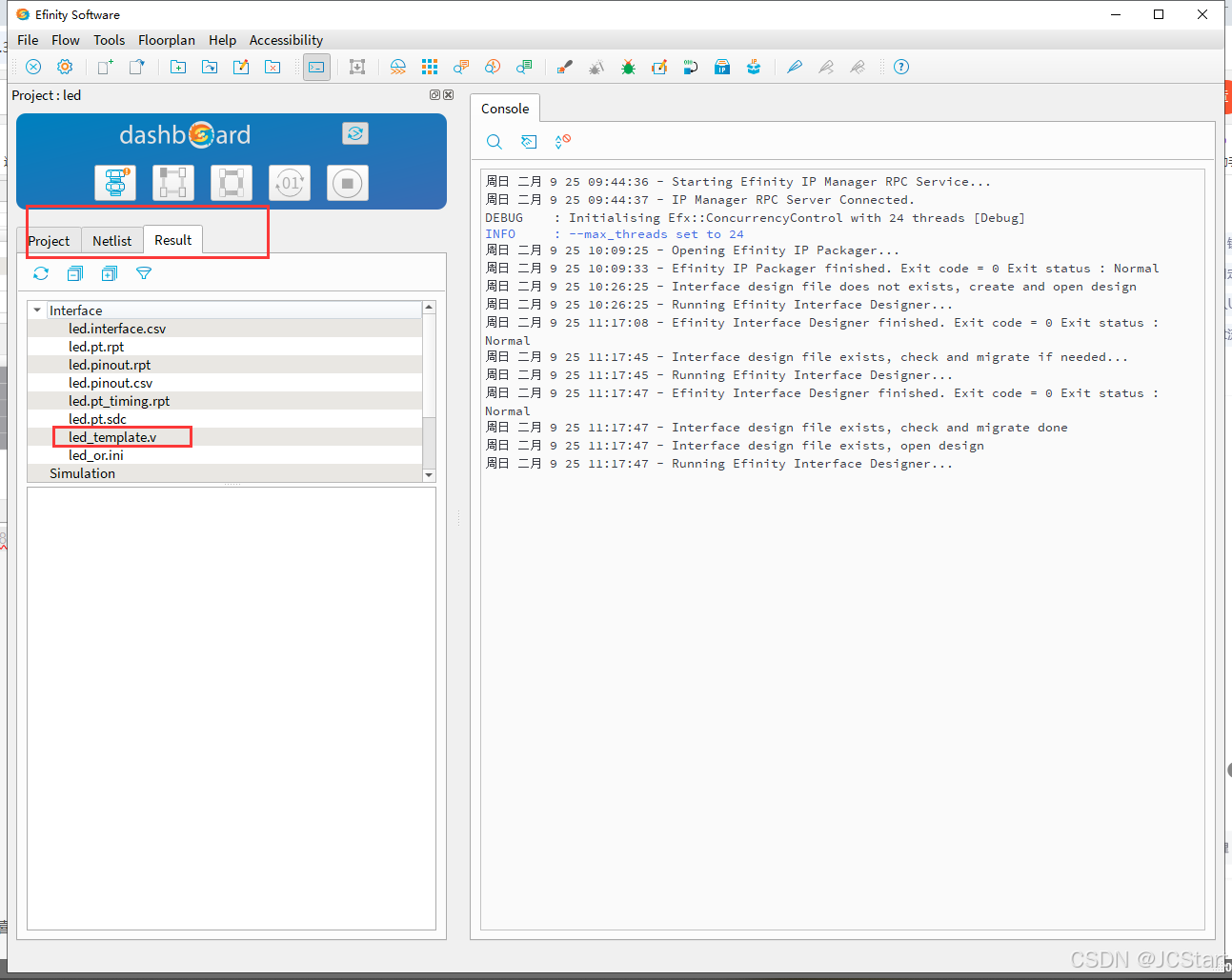Toggle the Console terminal toolbar button

(316, 67)
